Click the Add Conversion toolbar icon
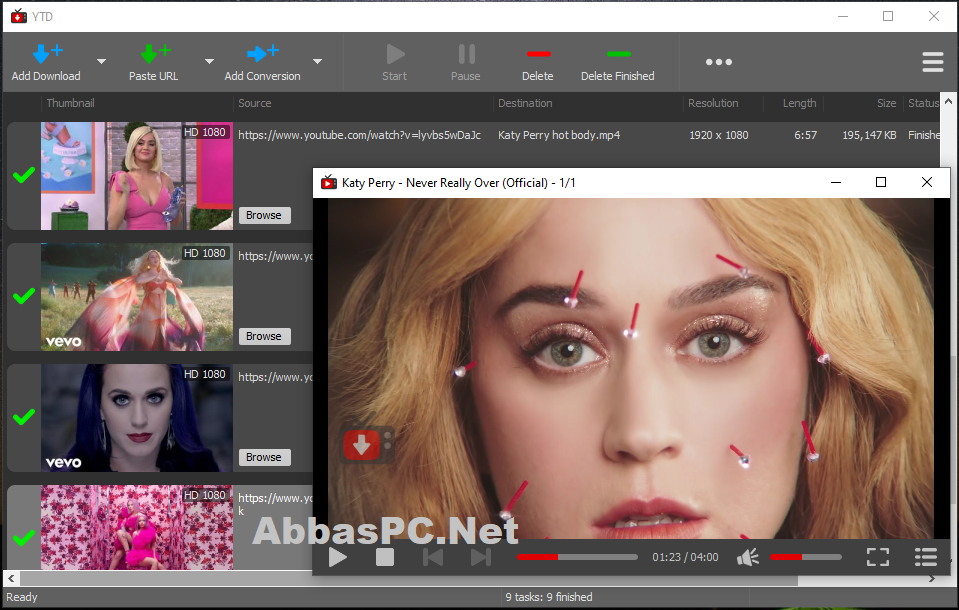Viewport: 959px width, 610px height. [262, 54]
